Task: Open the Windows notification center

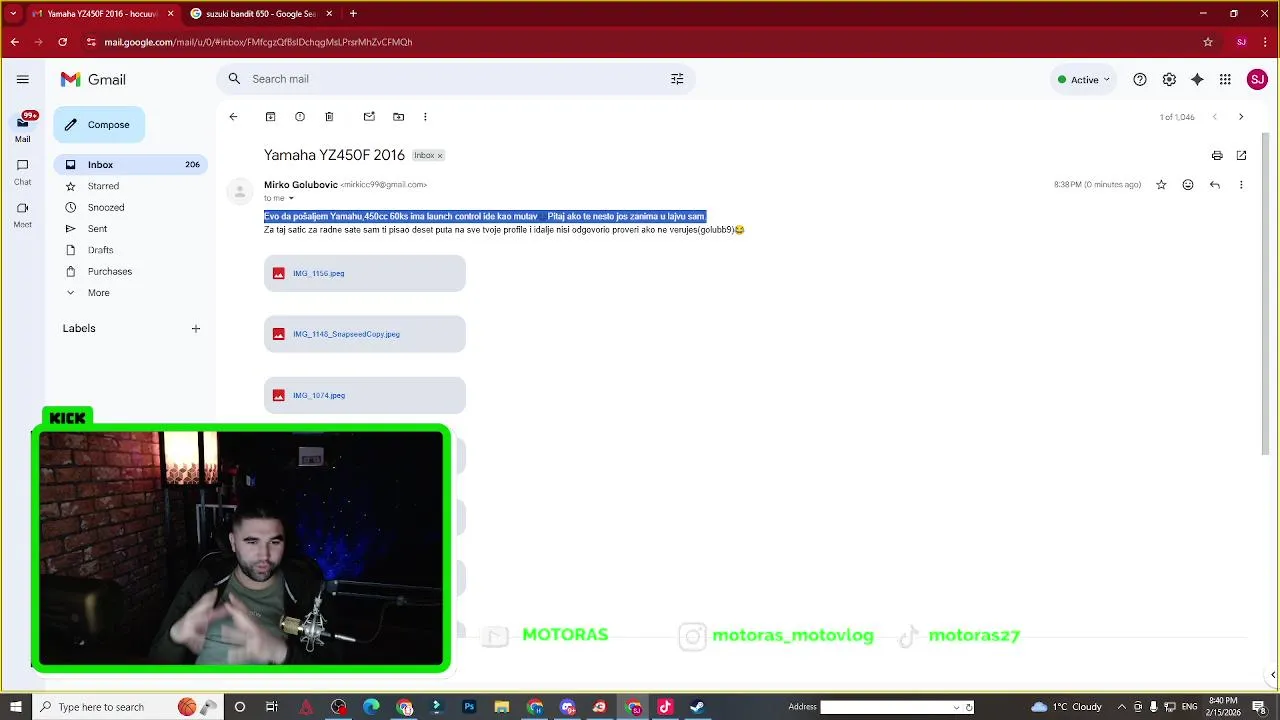Action: 1259,707
